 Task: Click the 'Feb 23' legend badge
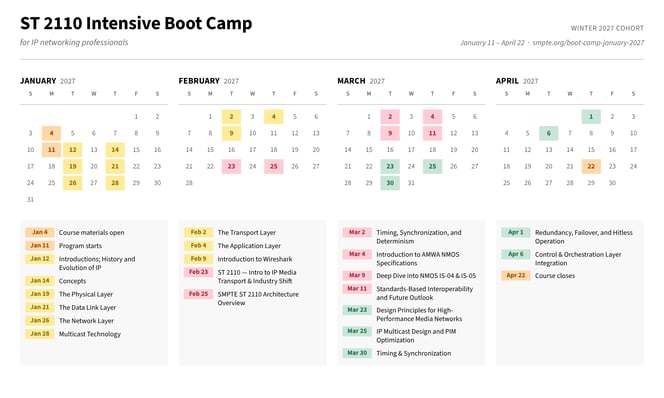[199, 272]
